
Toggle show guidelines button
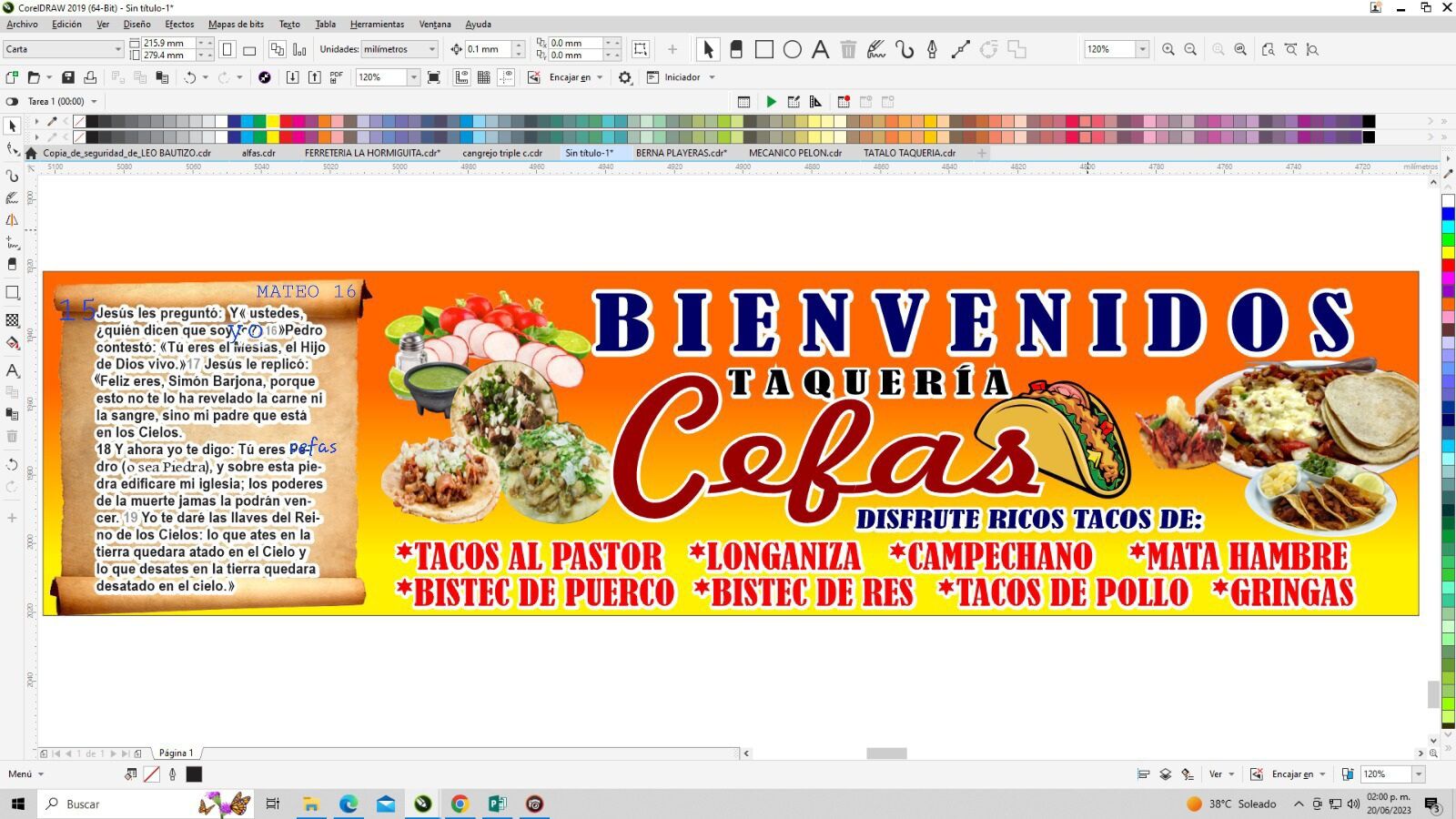507,77
